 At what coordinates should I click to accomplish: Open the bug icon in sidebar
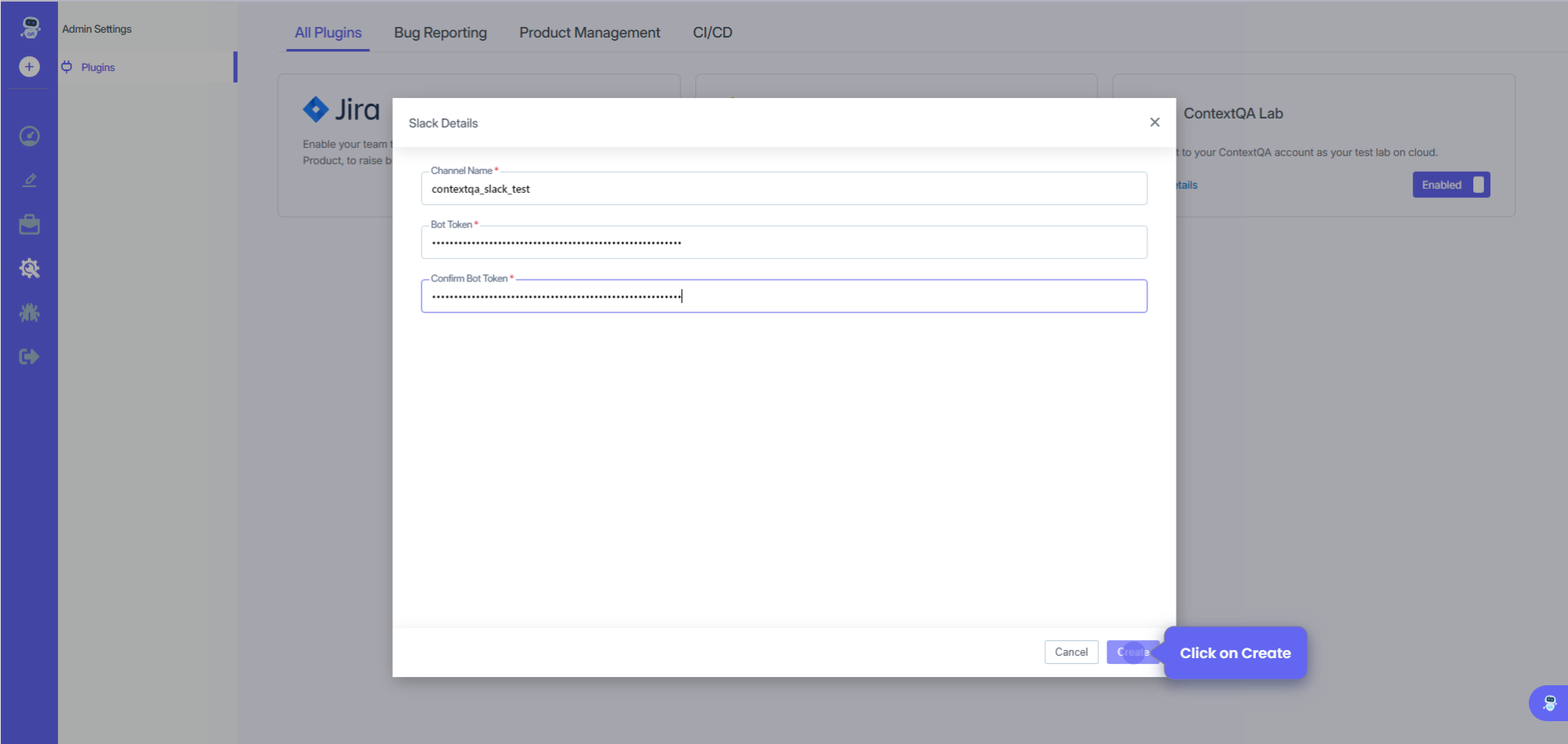[x=29, y=312]
